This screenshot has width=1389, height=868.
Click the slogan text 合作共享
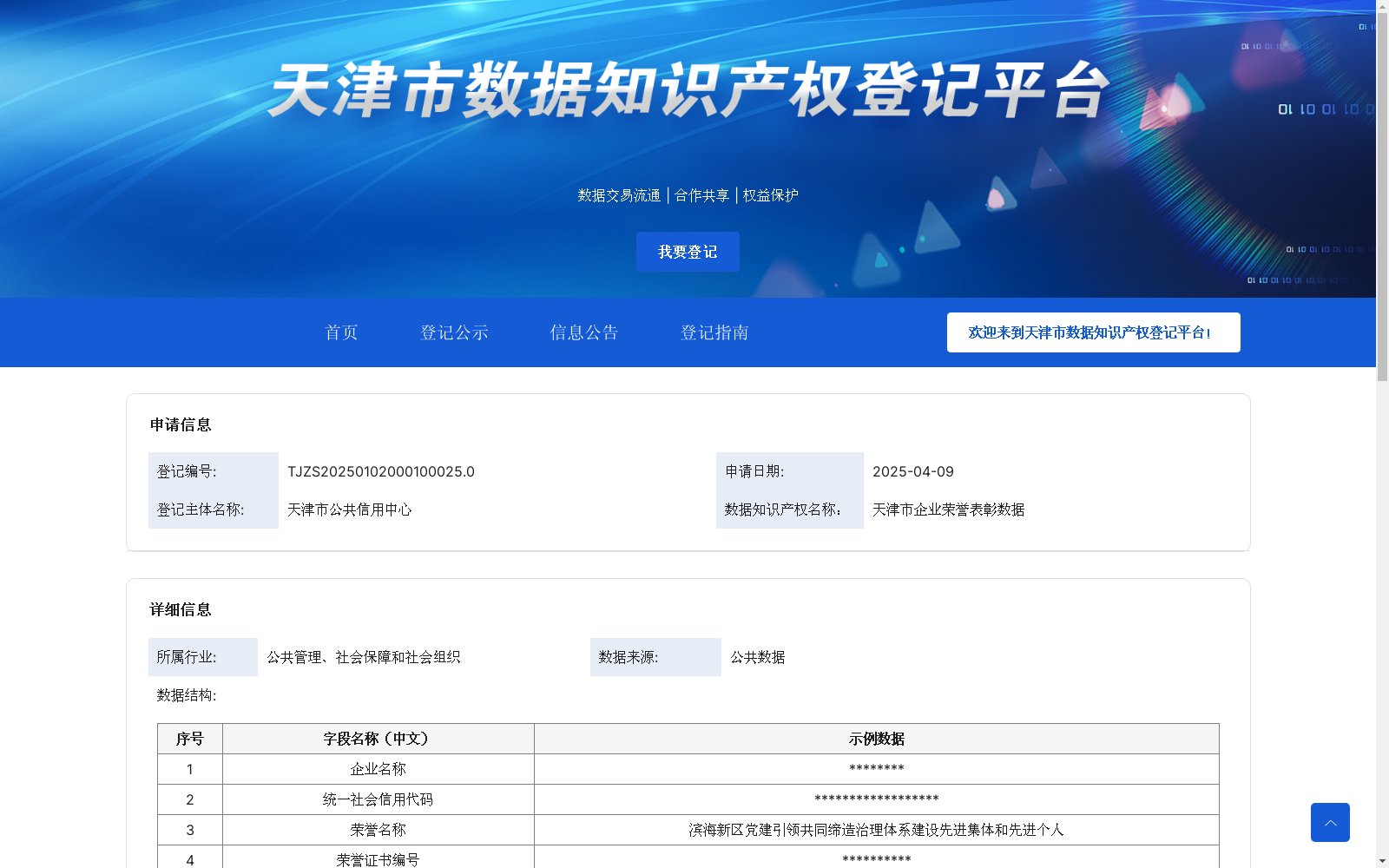[702, 195]
